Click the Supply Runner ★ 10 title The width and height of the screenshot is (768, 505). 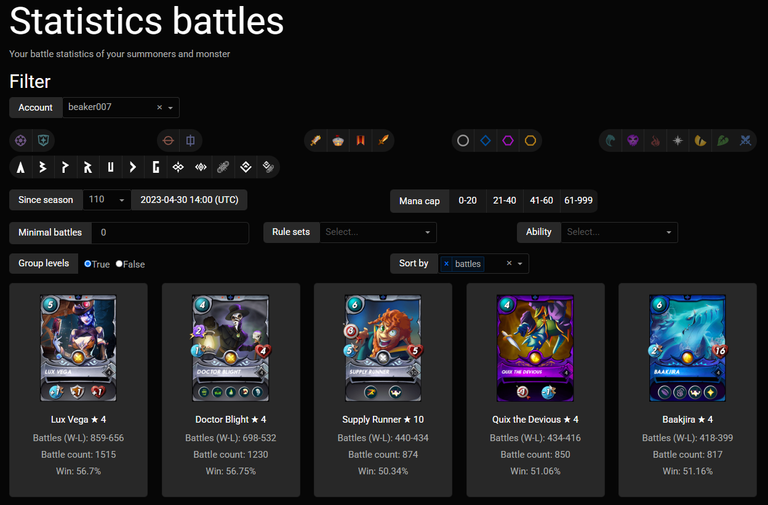pos(383,420)
